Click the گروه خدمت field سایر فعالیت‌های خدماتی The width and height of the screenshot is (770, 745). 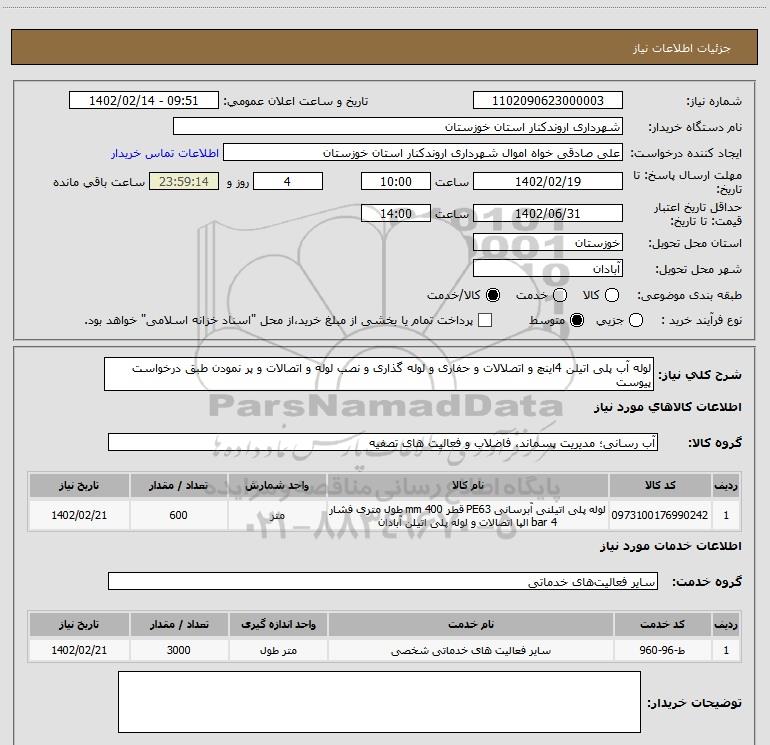[383, 581]
